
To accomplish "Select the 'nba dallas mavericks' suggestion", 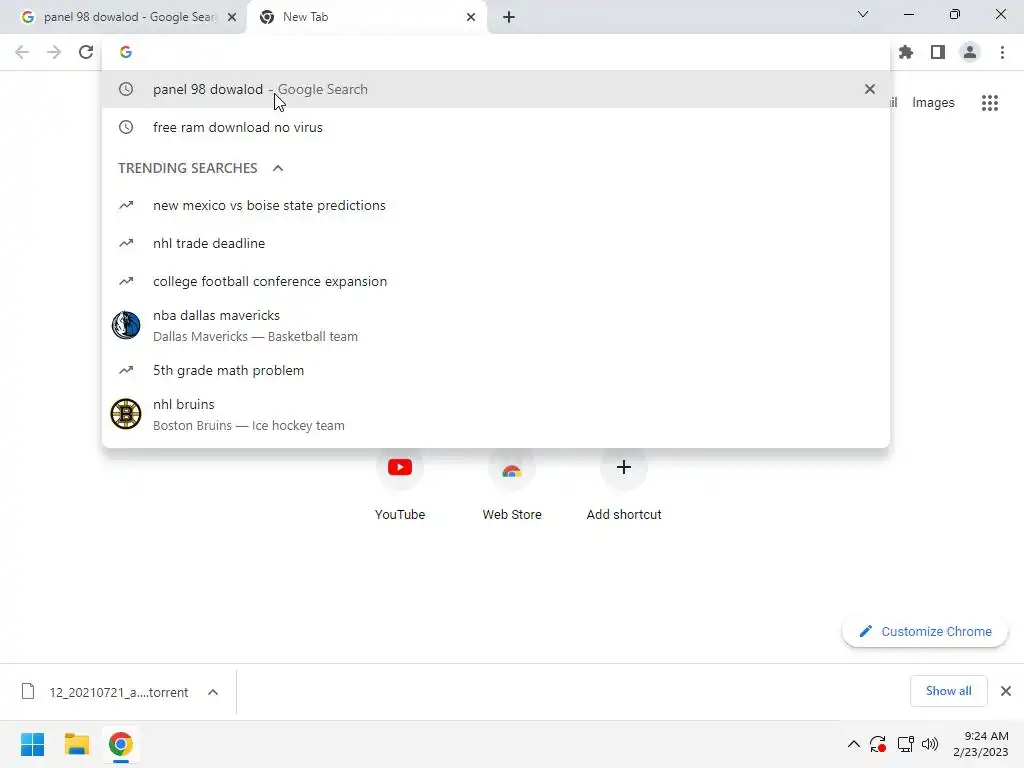I will pos(496,326).
